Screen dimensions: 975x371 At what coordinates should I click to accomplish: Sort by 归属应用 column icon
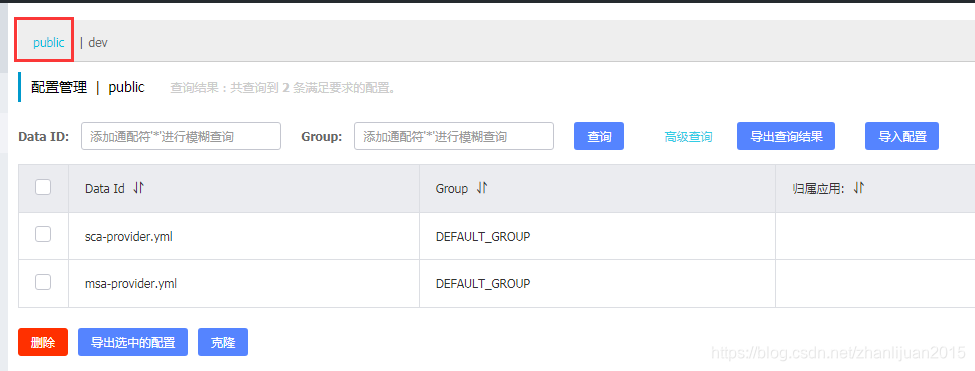(x=859, y=188)
